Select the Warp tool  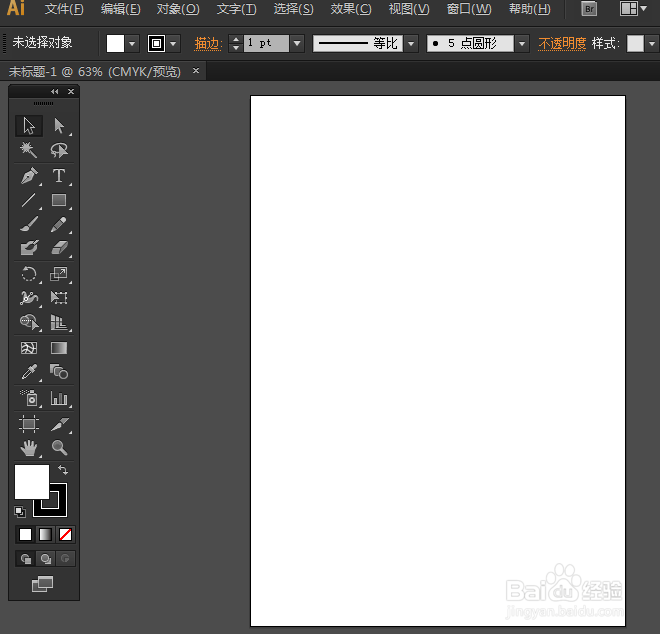29,298
